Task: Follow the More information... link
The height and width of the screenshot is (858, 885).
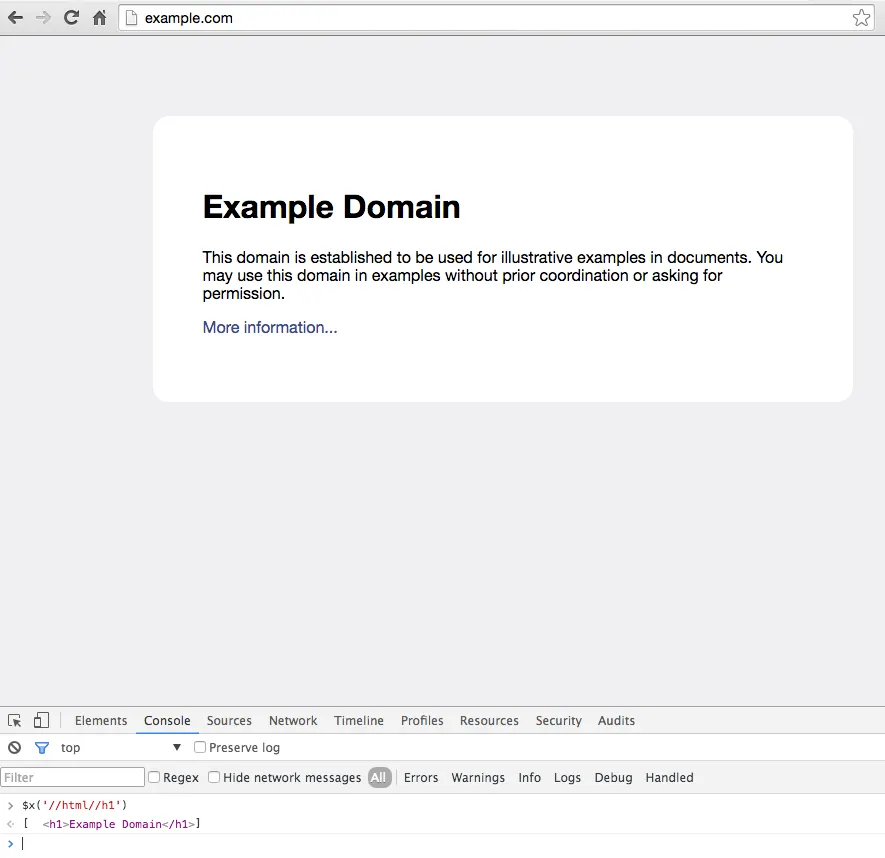Action: pos(270,327)
